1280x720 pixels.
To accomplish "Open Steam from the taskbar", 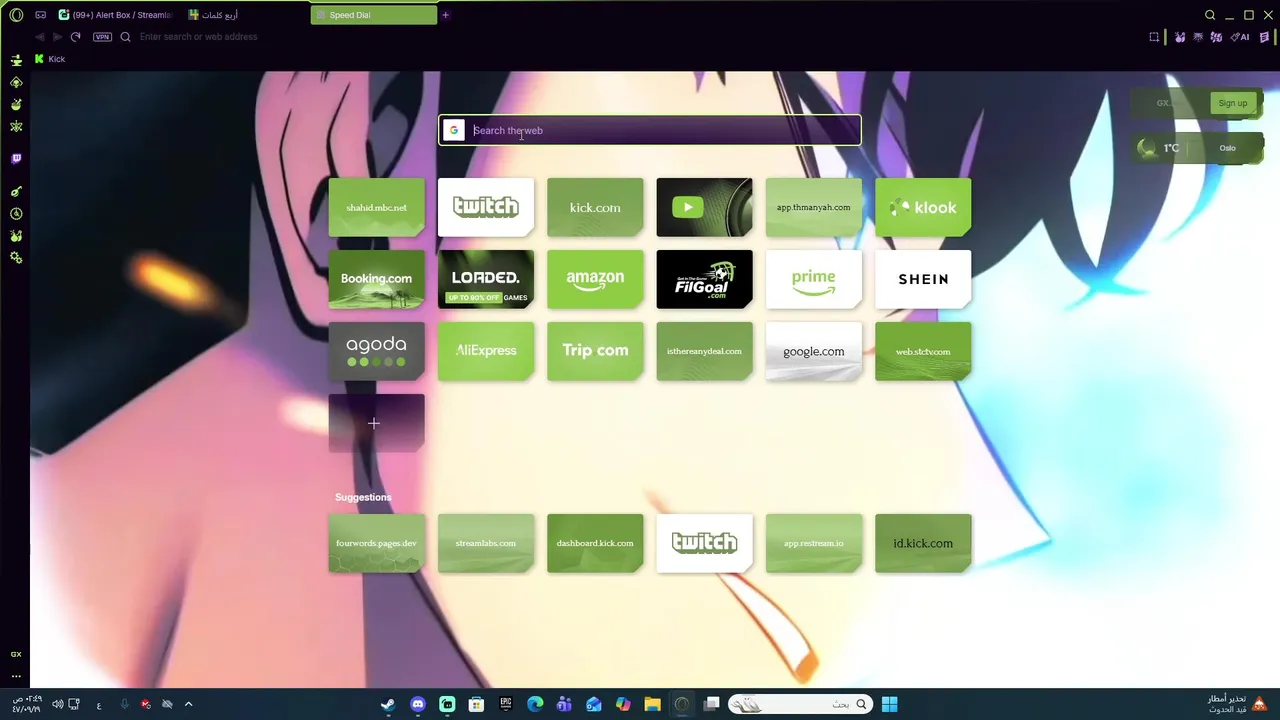I will coord(388,704).
